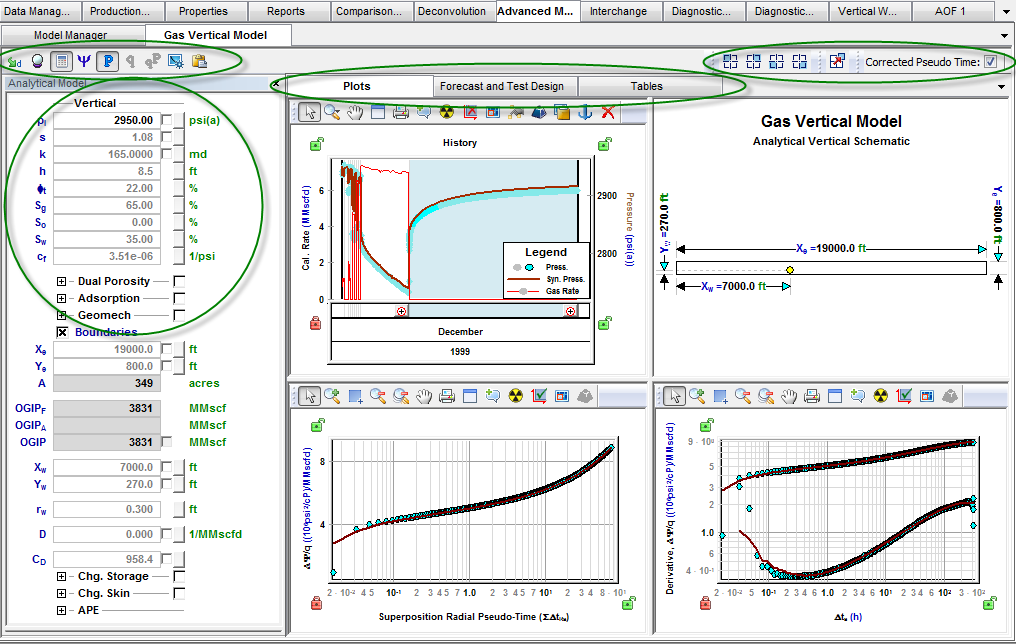Close the Analytical Model panel

[275, 84]
